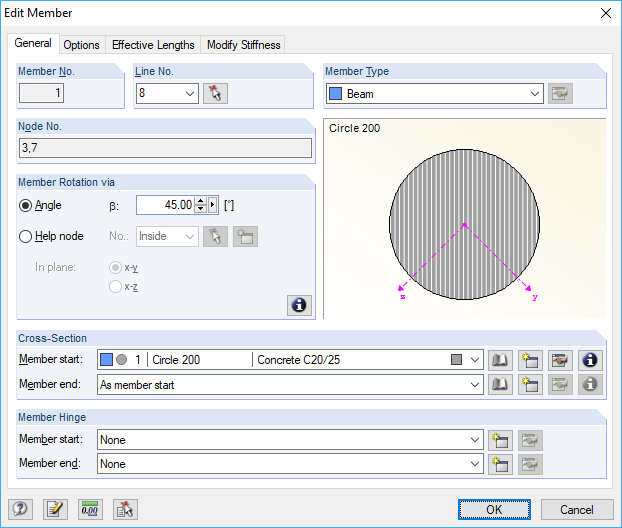Pick line graphically next to Line No.
The height and width of the screenshot is (528, 622).
tap(215, 94)
